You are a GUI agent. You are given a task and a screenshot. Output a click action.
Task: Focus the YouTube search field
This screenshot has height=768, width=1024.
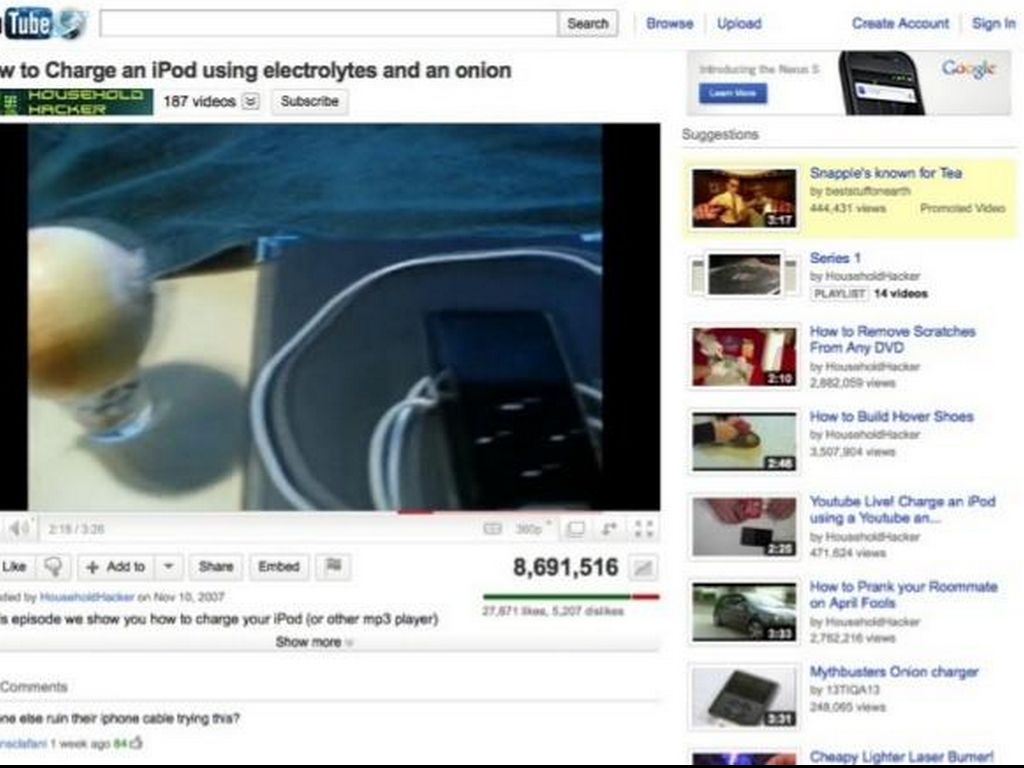click(x=329, y=24)
